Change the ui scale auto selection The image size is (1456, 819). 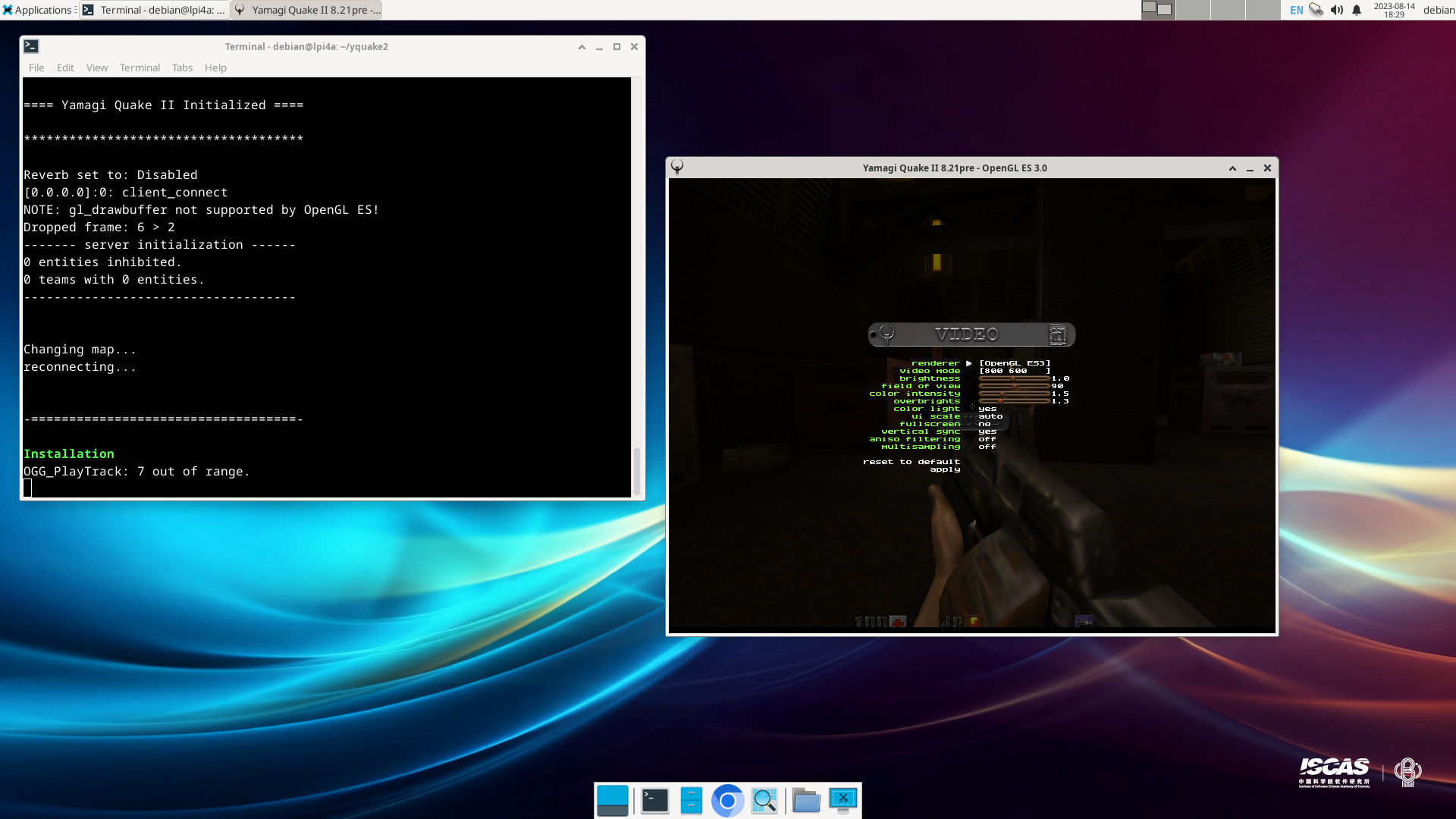click(x=990, y=416)
